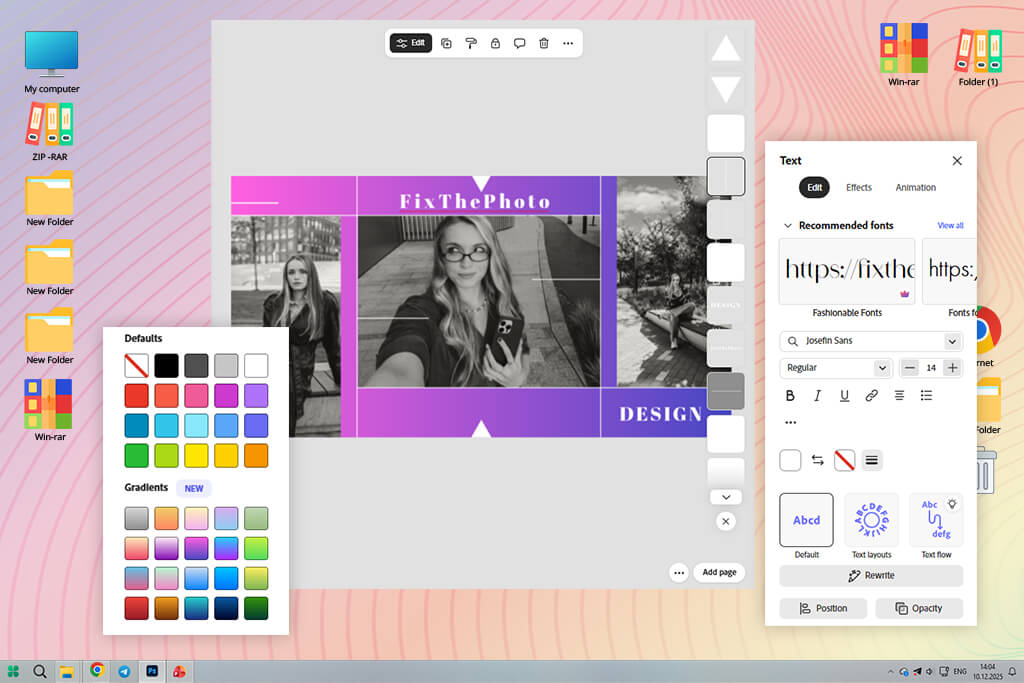Screen dimensions: 1024x683
Task: Click the lock icon in top toolbar
Action: click(495, 43)
